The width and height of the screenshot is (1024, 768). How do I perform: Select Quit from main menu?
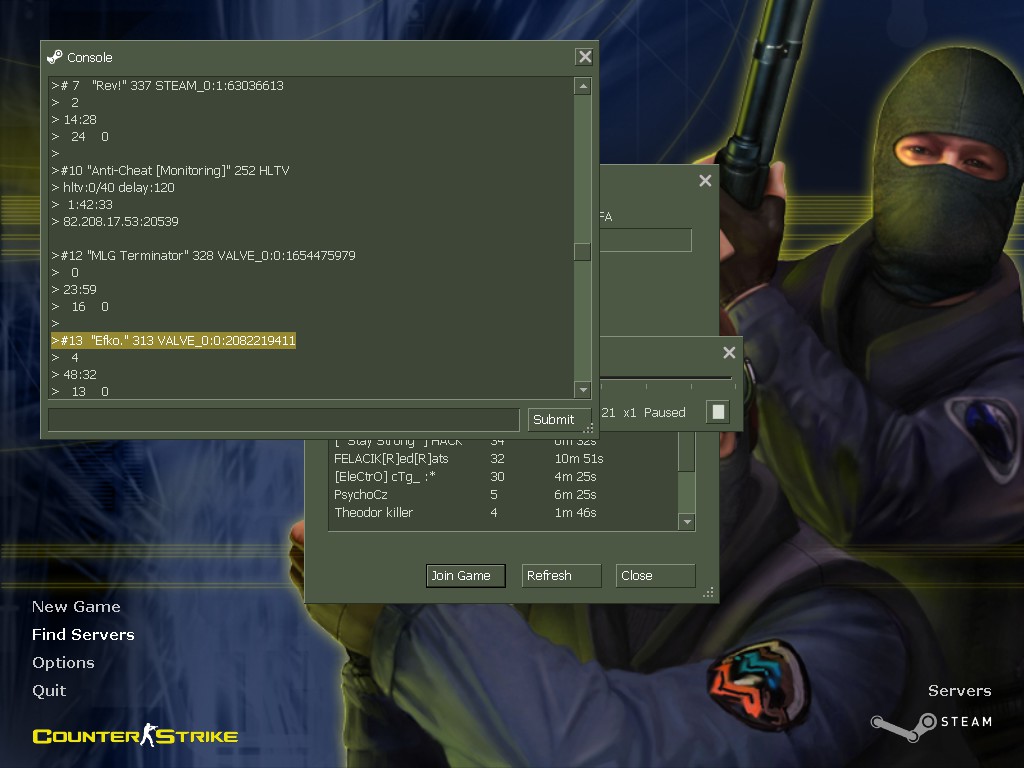(50, 690)
